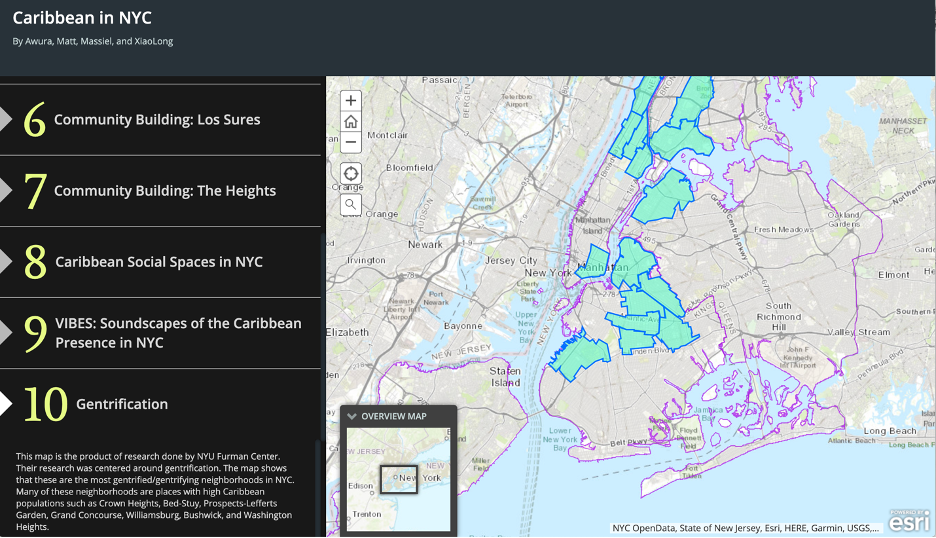Click the South Richmond Hill label

[779, 316]
